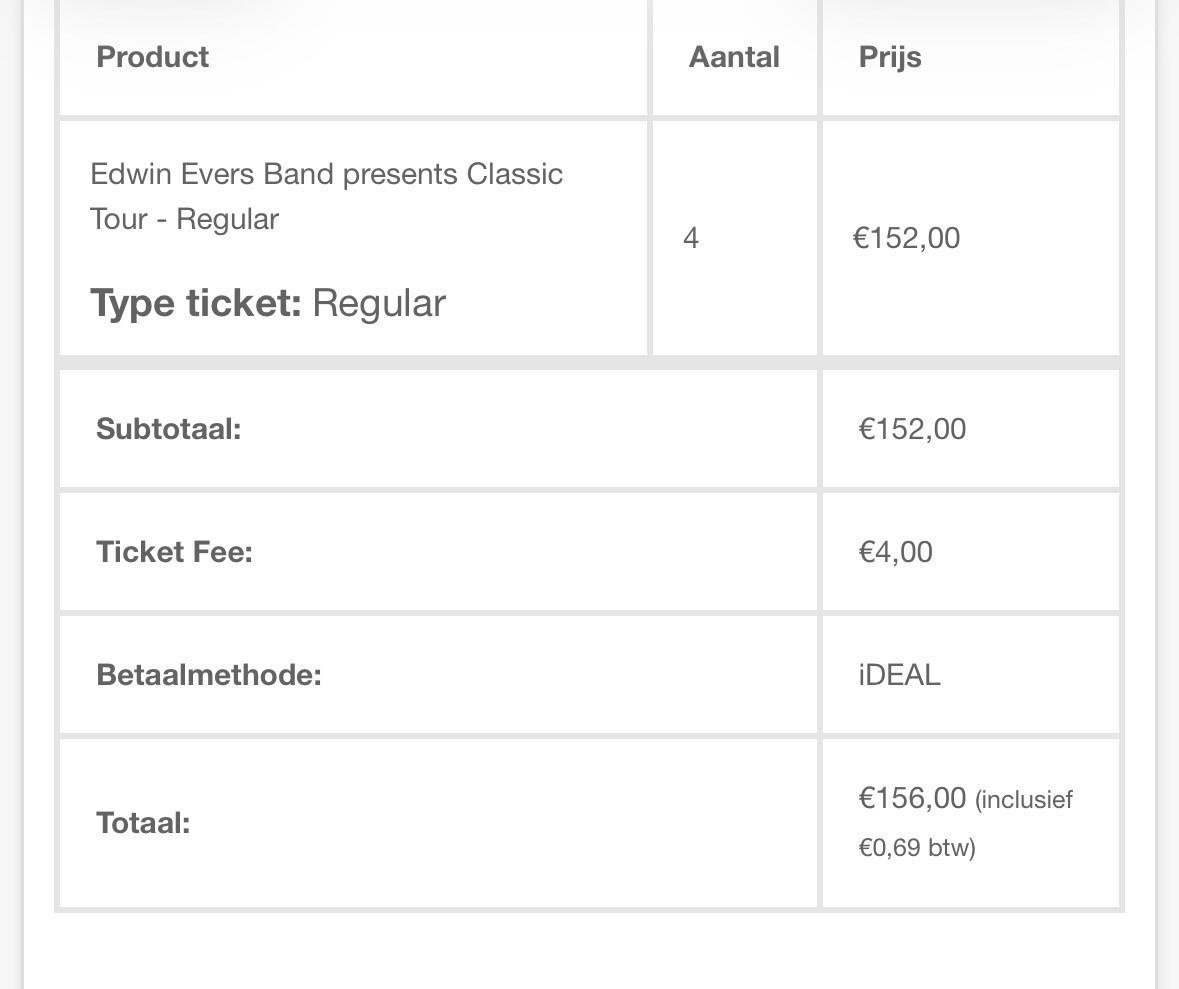
Task: Click the iDEAL payment method value
Action: pyautogui.click(x=899, y=675)
